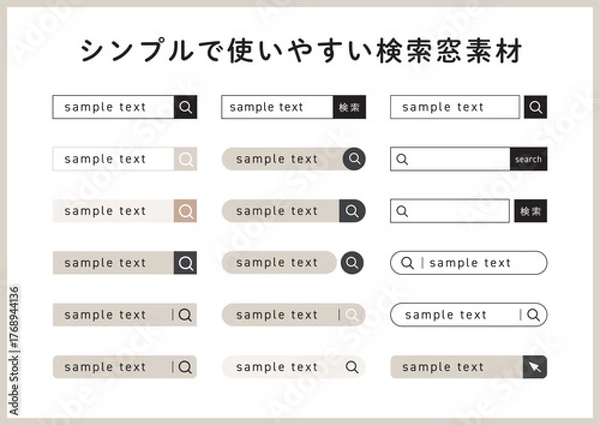Click magnifier icon preceding "sample text" in white pill

coord(407,263)
